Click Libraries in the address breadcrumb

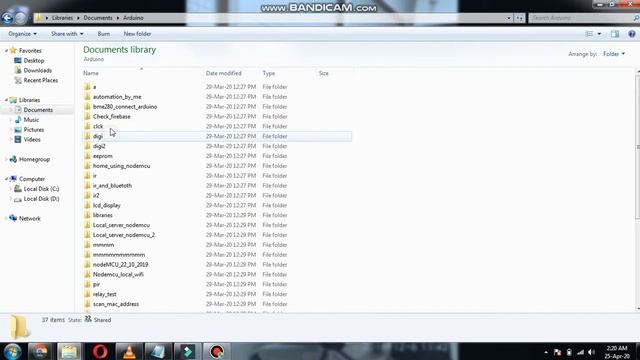click(x=62, y=18)
